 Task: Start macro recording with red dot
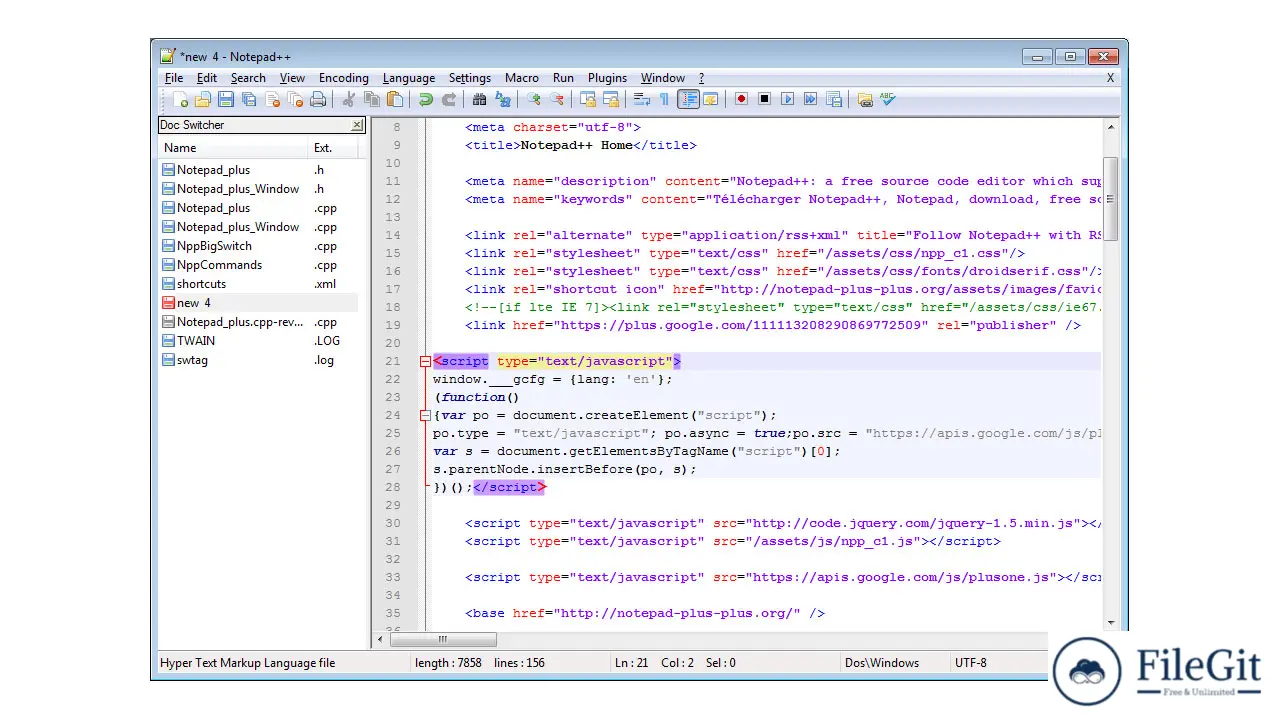coord(742,99)
